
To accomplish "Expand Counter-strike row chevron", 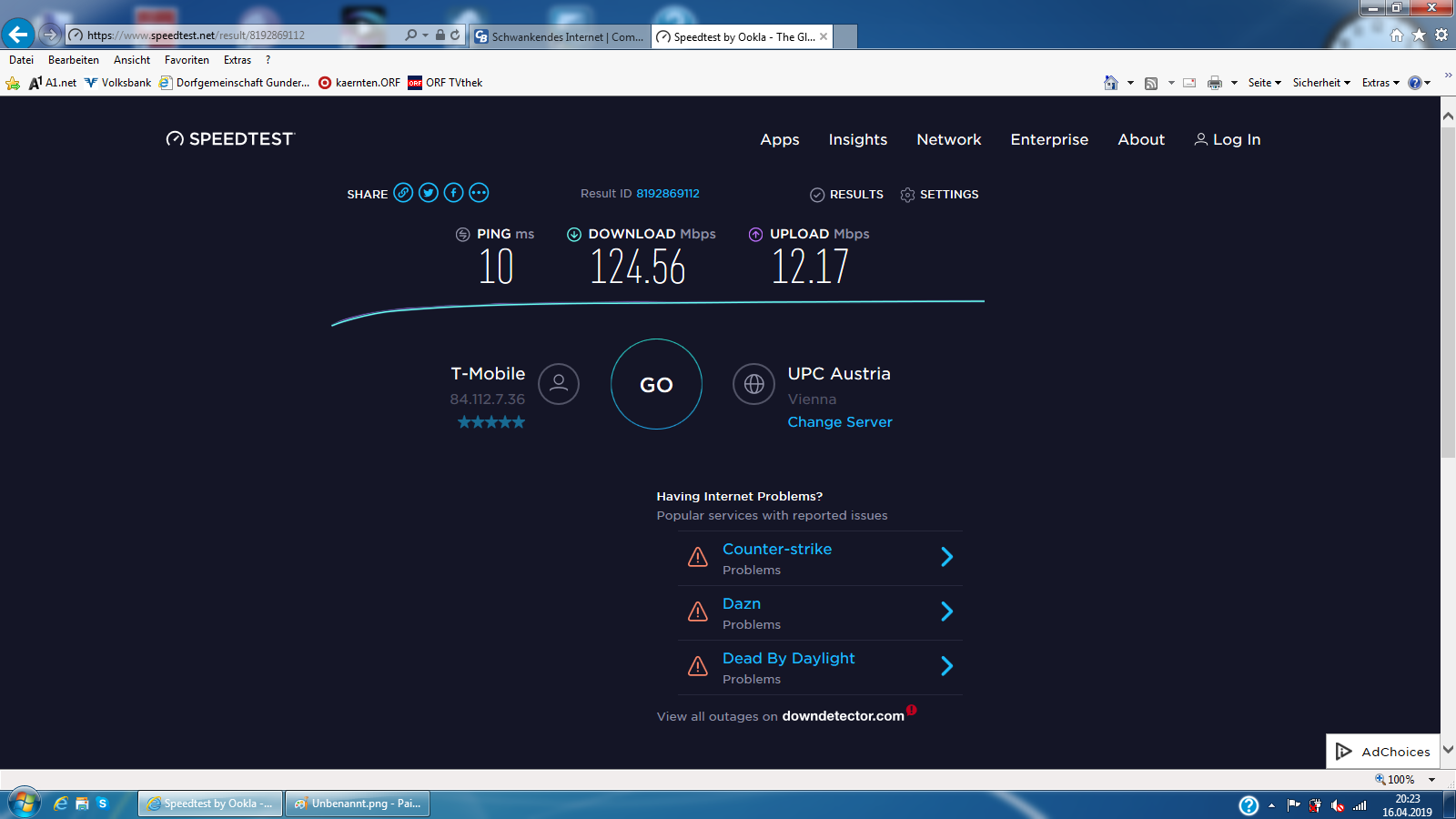I will coord(946,557).
